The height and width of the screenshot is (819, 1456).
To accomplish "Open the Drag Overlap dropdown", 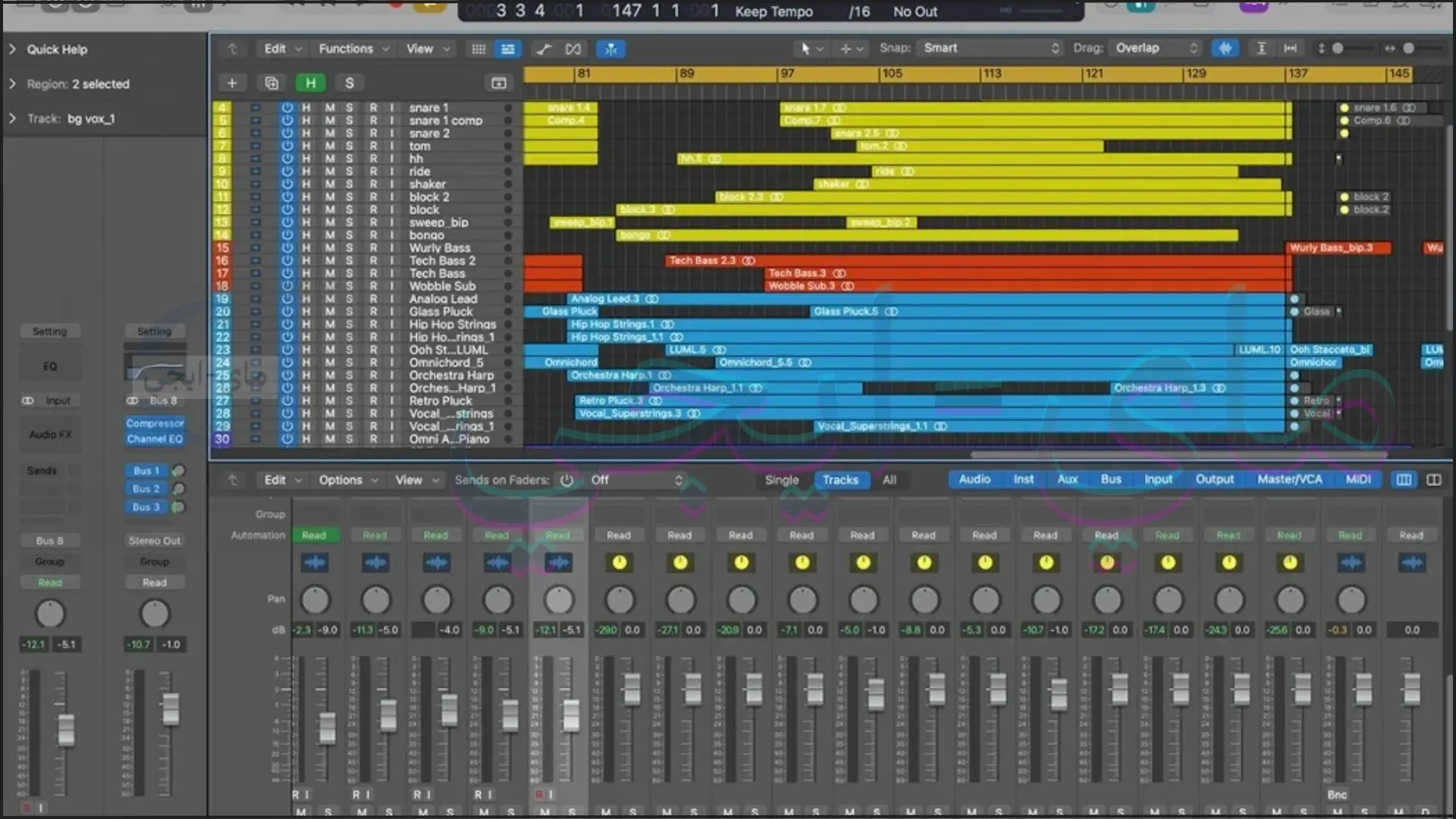I will (1156, 48).
